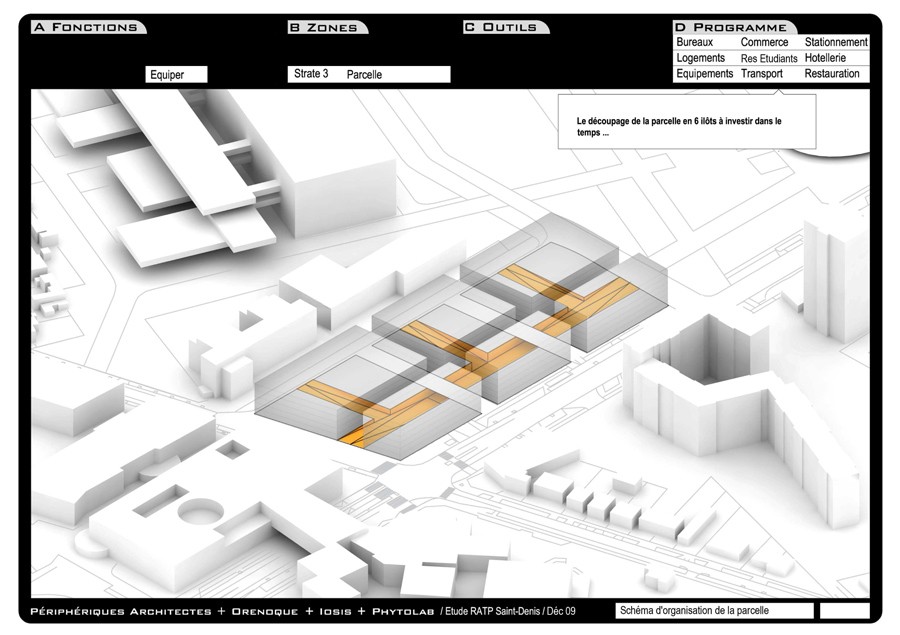Click the Iosis credit text

(335, 611)
